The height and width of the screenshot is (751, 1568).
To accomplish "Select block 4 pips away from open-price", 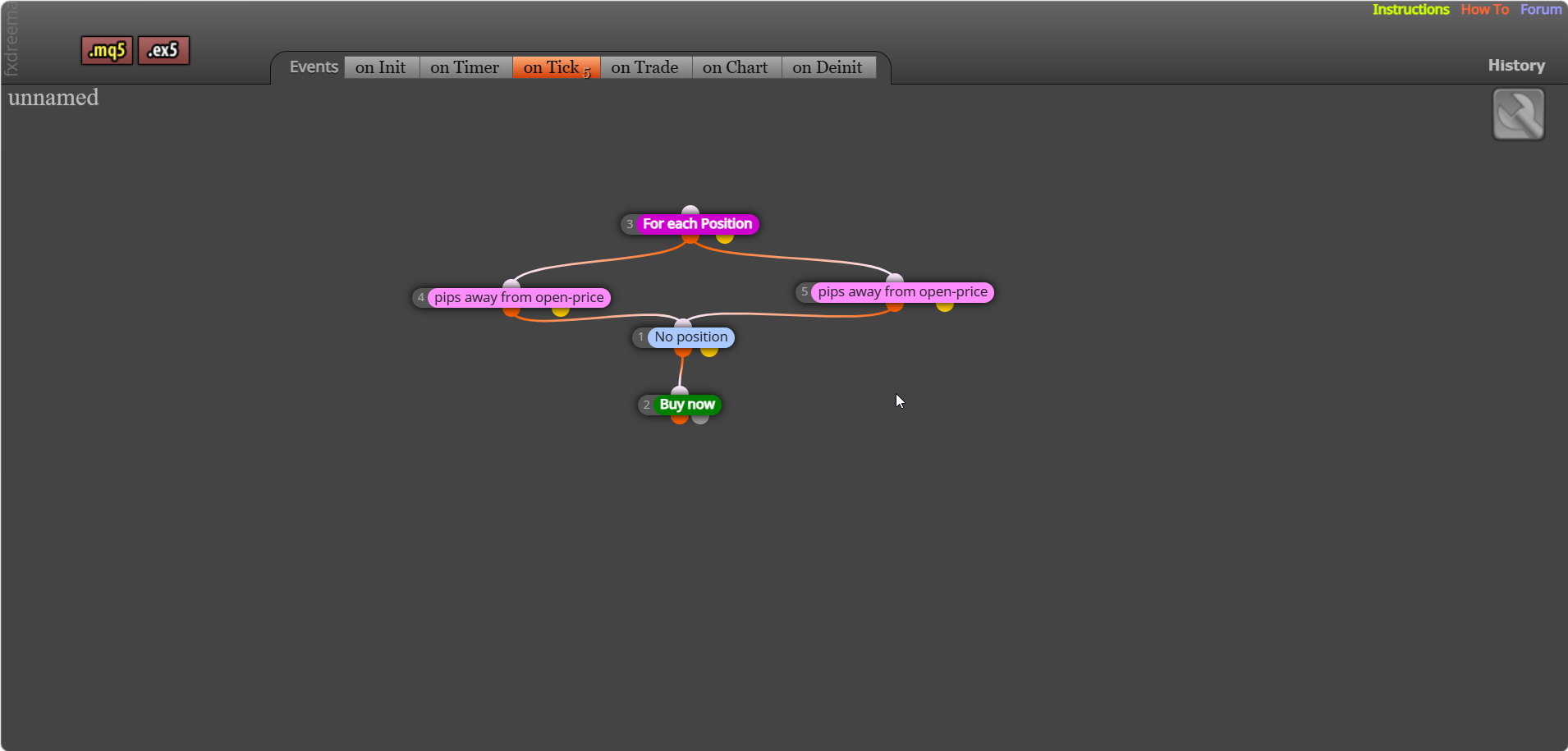I will coord(519,297).
